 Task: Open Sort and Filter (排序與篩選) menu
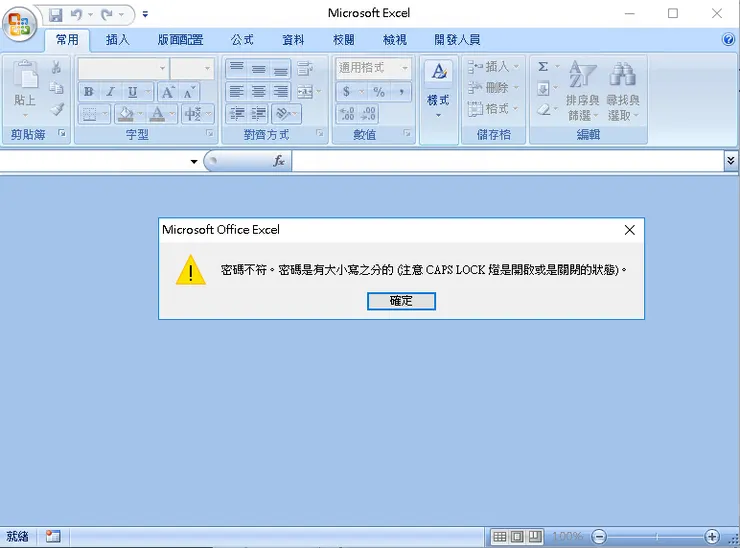(582, 91)
